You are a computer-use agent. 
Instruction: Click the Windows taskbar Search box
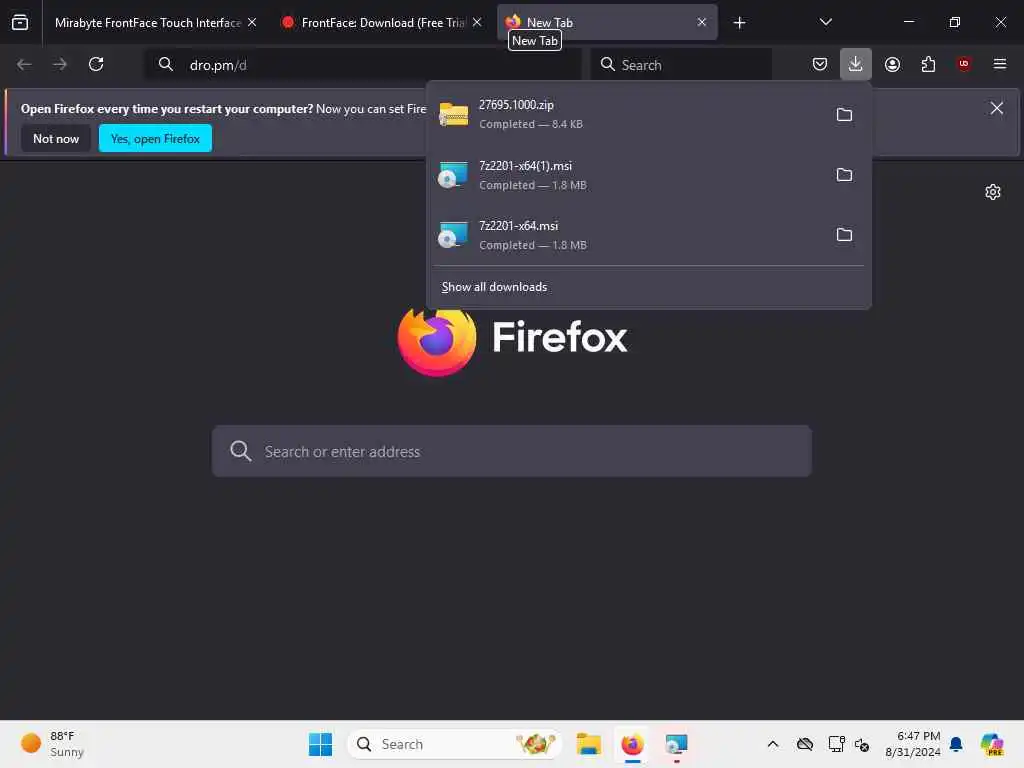[455, 744]
